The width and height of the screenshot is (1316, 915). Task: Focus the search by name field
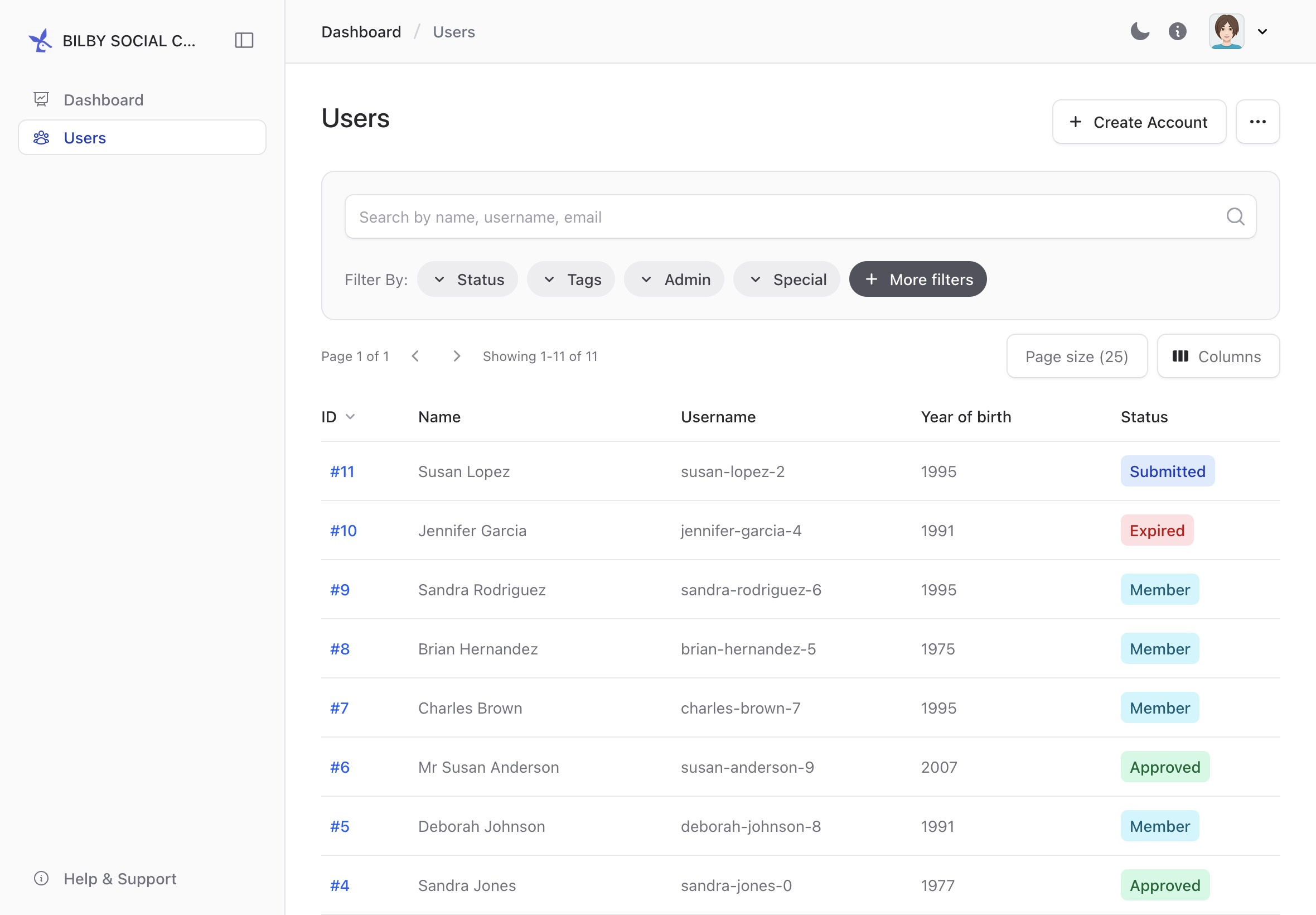coord(800,216)
